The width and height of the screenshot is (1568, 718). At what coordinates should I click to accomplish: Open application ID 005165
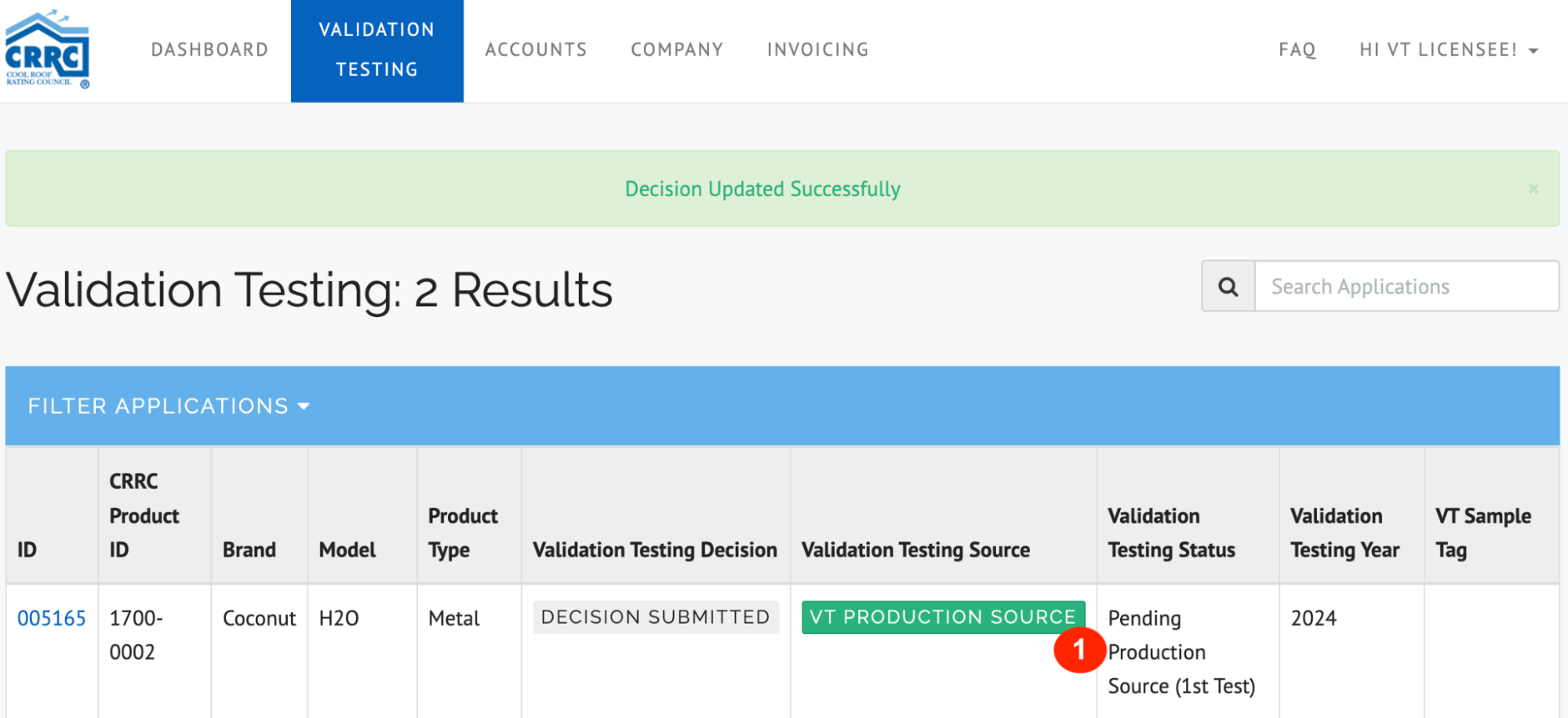52,618
